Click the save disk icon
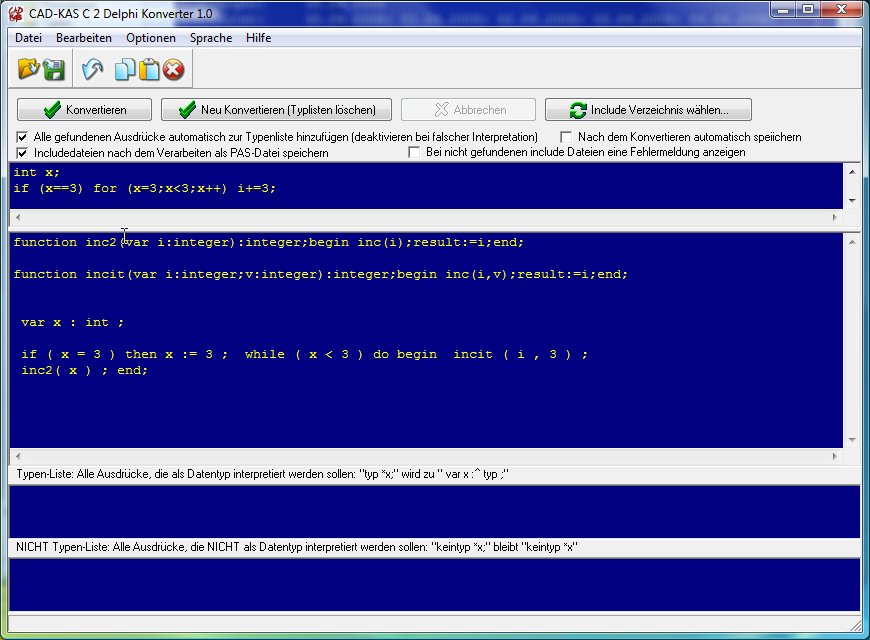This screenshot has height=640, width=870. (54, 69)
